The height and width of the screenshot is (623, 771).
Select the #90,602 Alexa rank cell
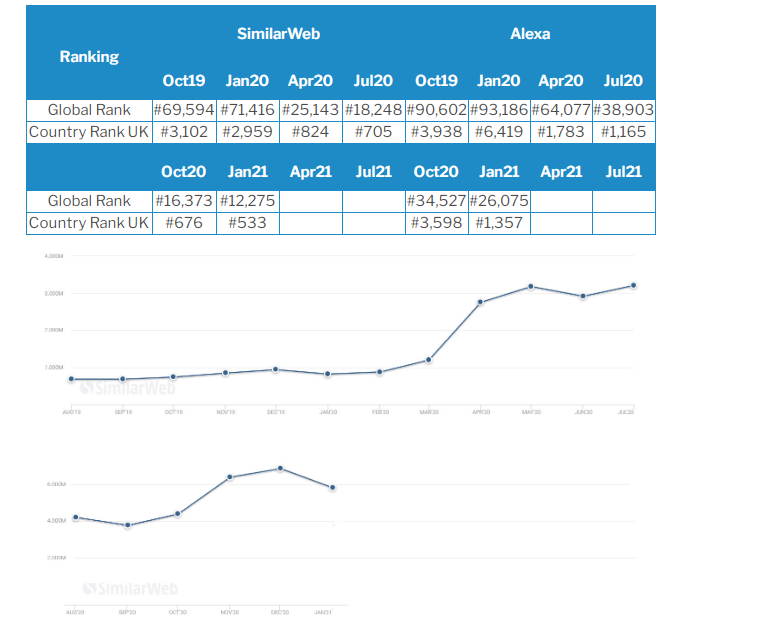(437, 110)
